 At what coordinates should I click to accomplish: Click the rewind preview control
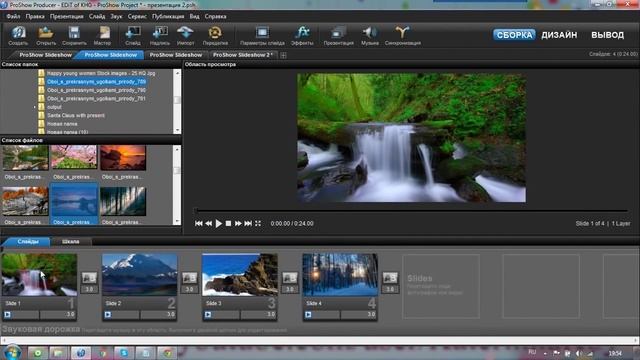click(209, 223)
